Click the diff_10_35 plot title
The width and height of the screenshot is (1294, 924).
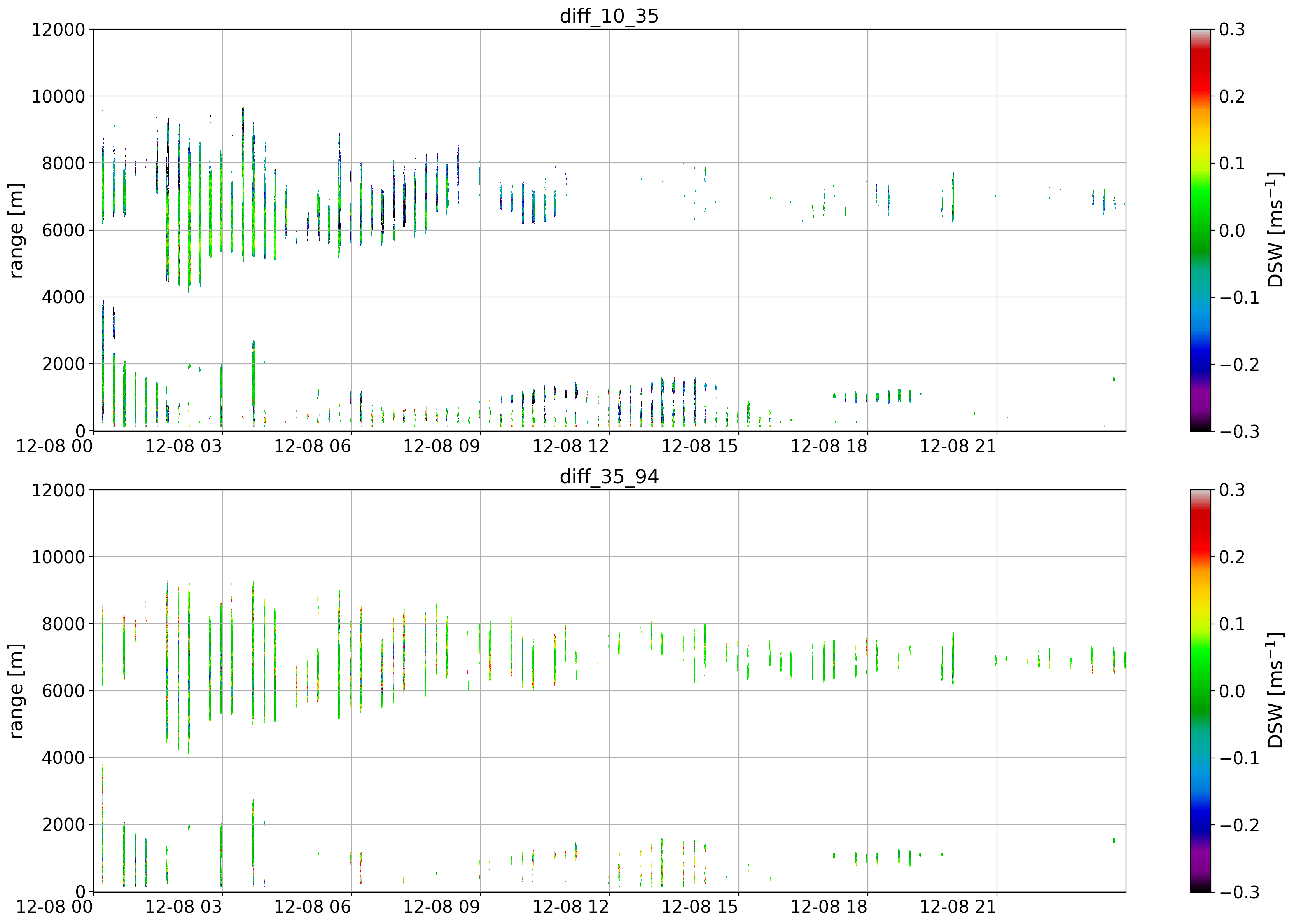point(609,16)
